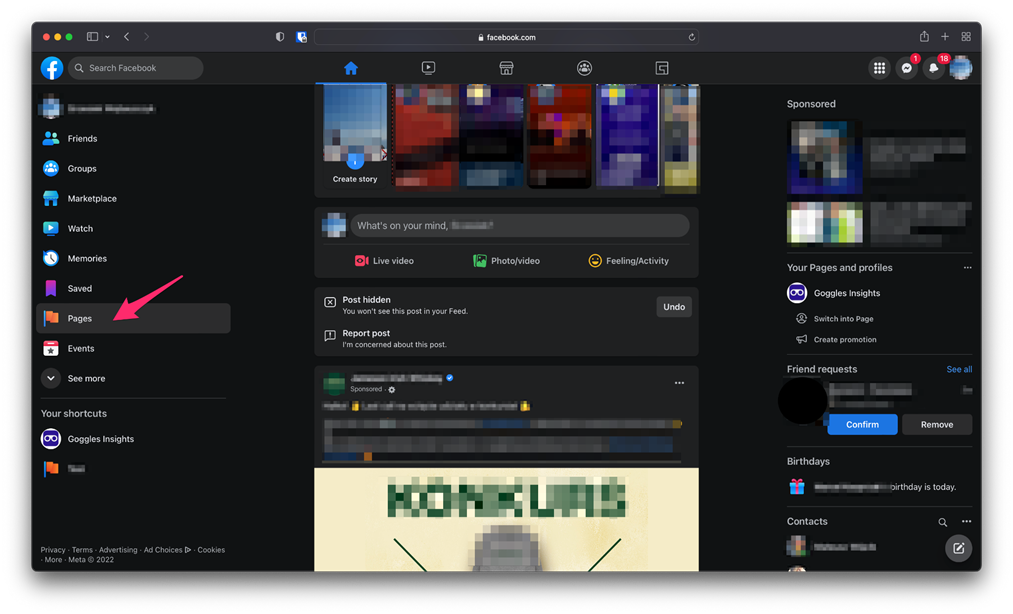This screenshot has width=1013, height=614.
Task: Open the Groups tab icon in top navigation
Action: tap(584, 68)
